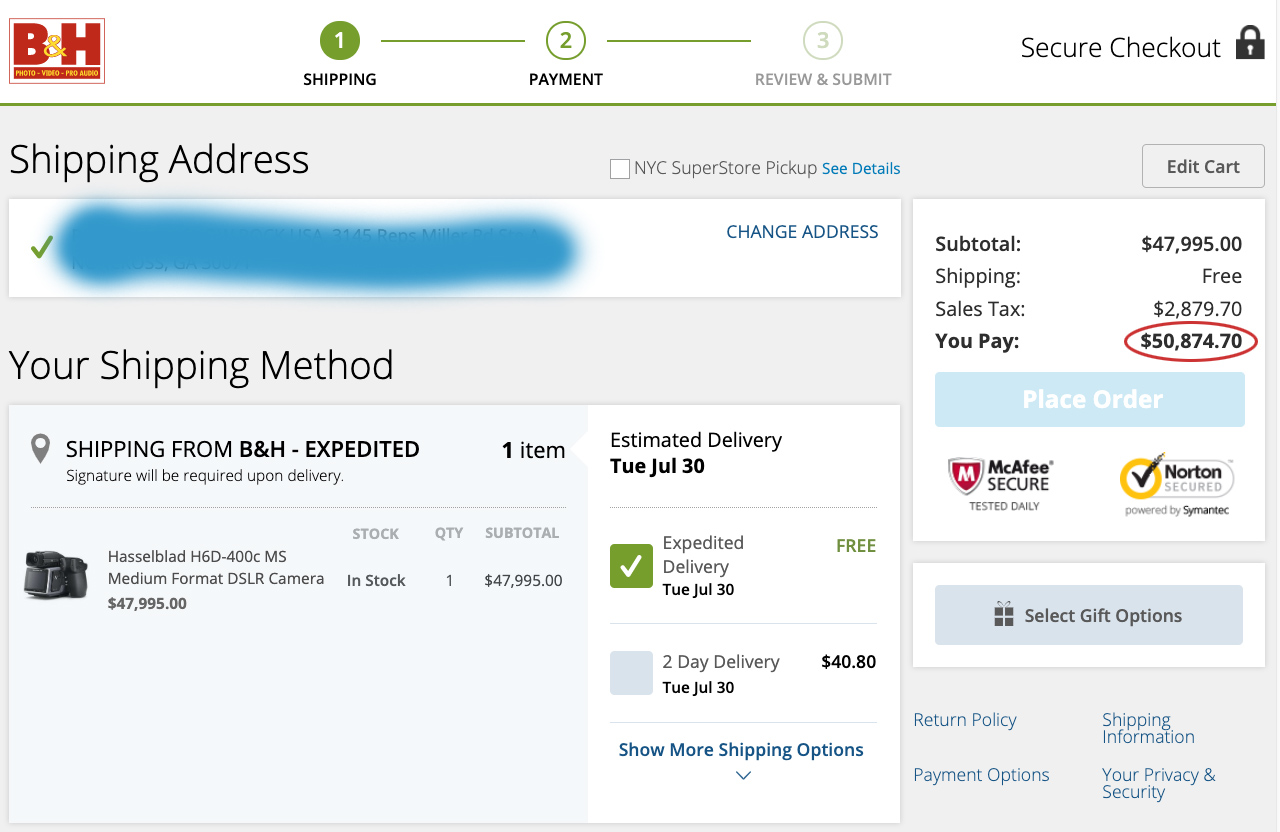Go to step 2 Payment
The image size is (1280, 832).
pyautogui.click(x=565, y=42)
